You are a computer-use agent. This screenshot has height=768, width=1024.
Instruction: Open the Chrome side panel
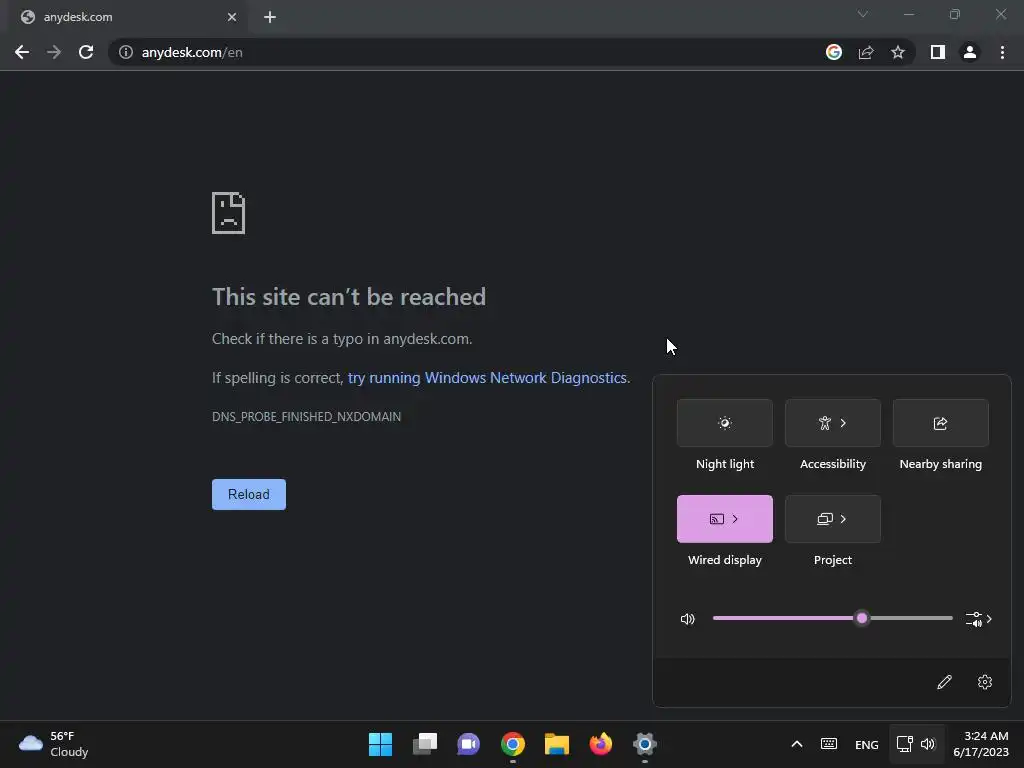tap(938, 52)
